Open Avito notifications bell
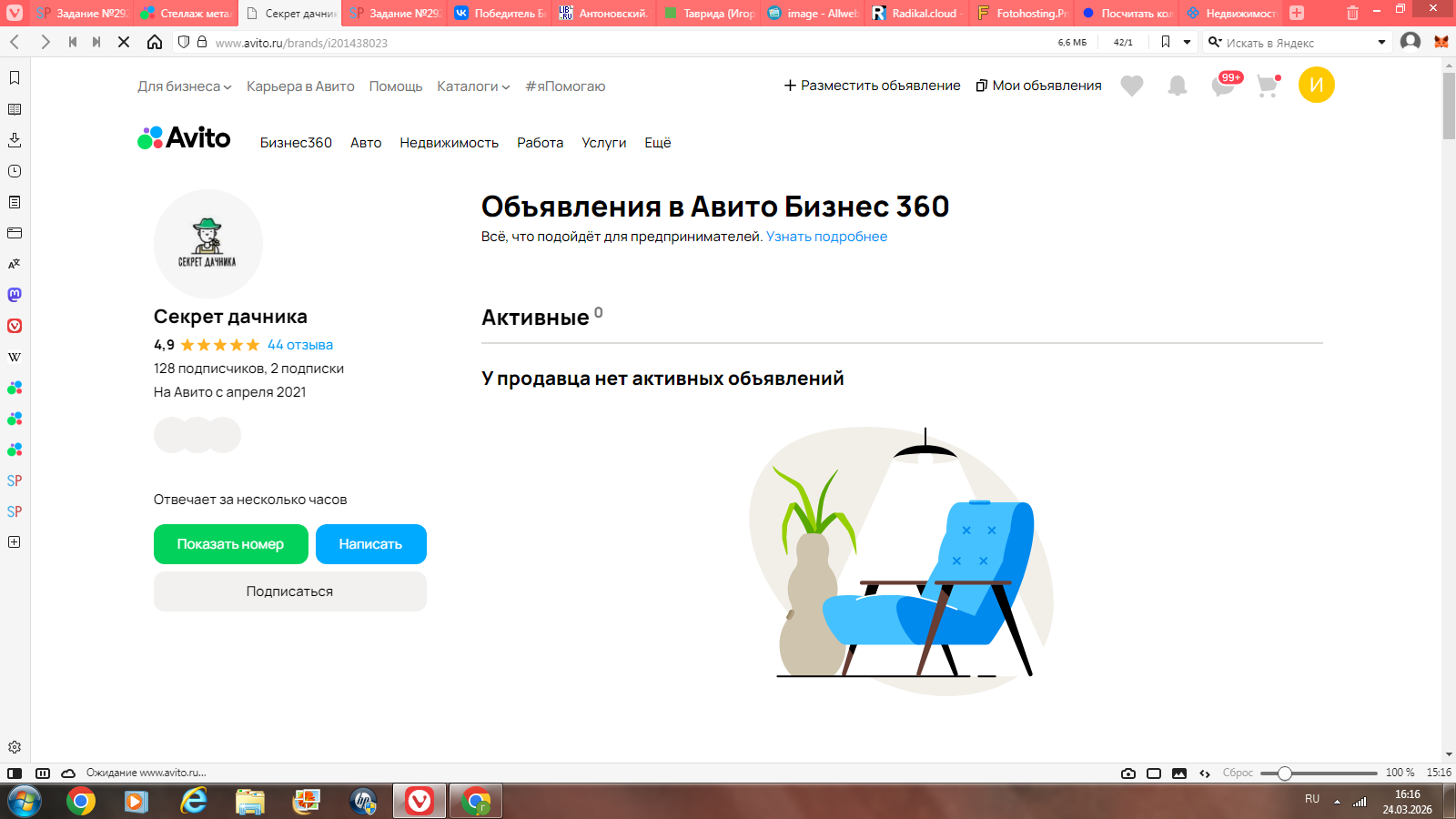This screenshot has width=1456, height=819. [x=1178, y=86]
